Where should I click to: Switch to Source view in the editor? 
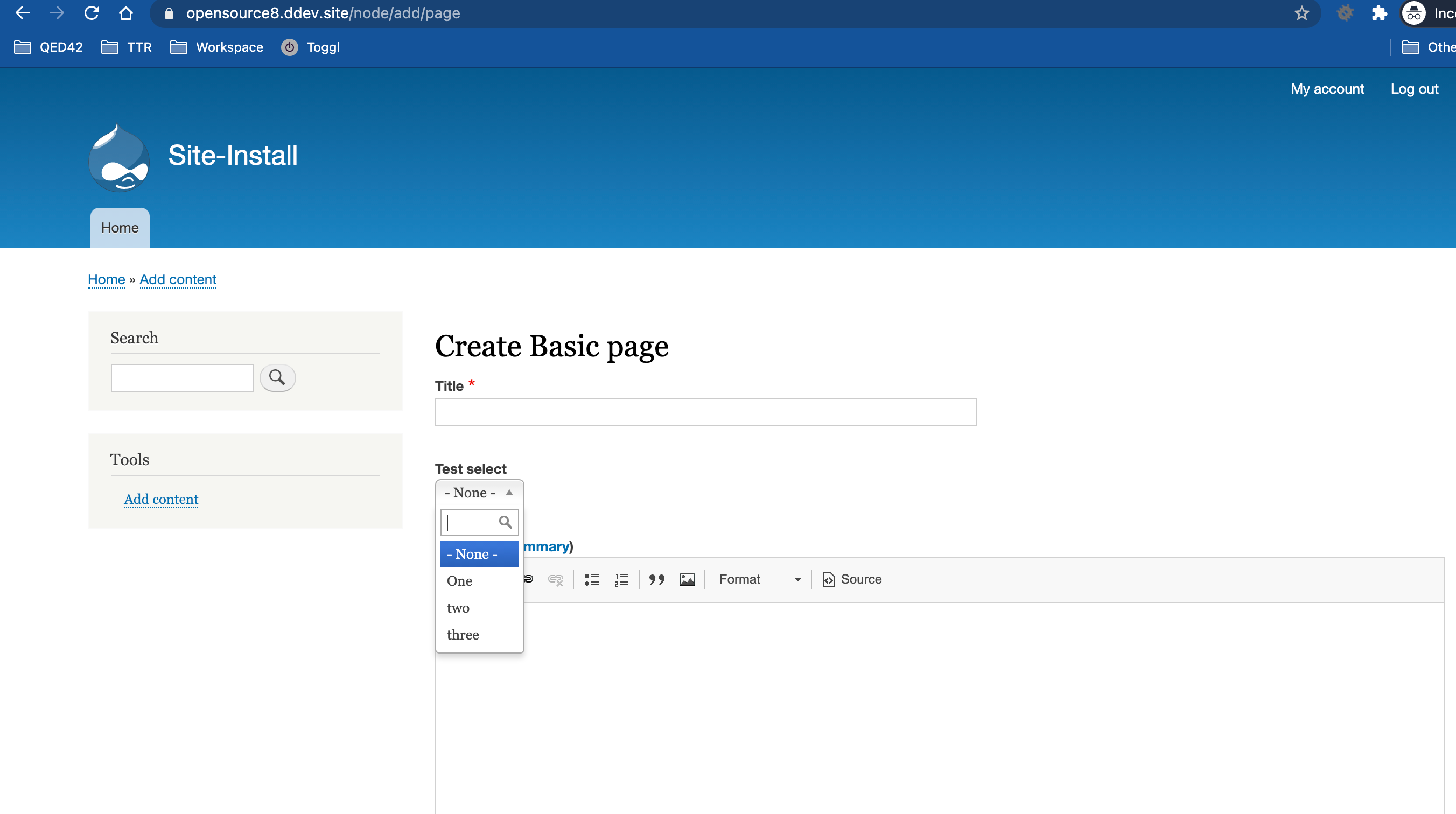coord(852,579)
